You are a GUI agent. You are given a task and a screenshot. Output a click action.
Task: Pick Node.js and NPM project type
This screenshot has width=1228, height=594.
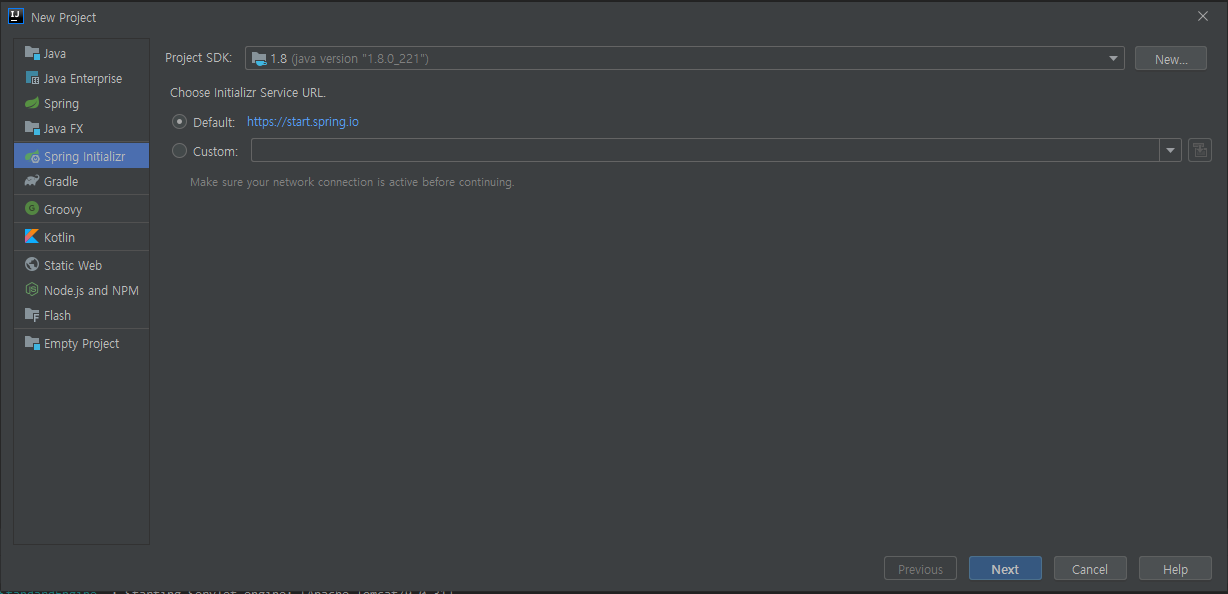click(81, 290)
